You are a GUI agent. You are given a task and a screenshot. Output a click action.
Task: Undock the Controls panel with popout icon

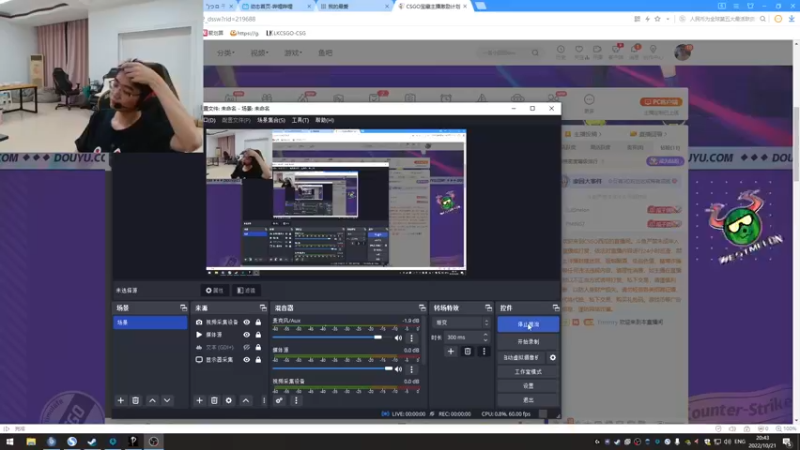pyautogui.click(x=556, y=308)
